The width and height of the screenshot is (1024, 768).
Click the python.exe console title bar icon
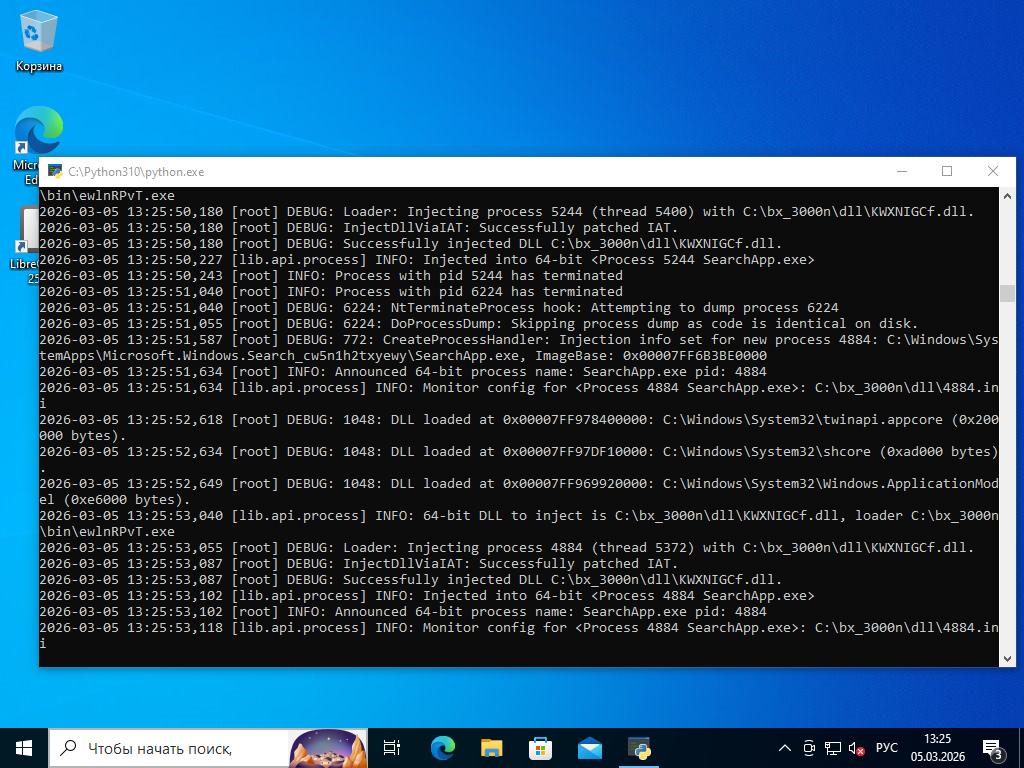click(x=55, y=171)
